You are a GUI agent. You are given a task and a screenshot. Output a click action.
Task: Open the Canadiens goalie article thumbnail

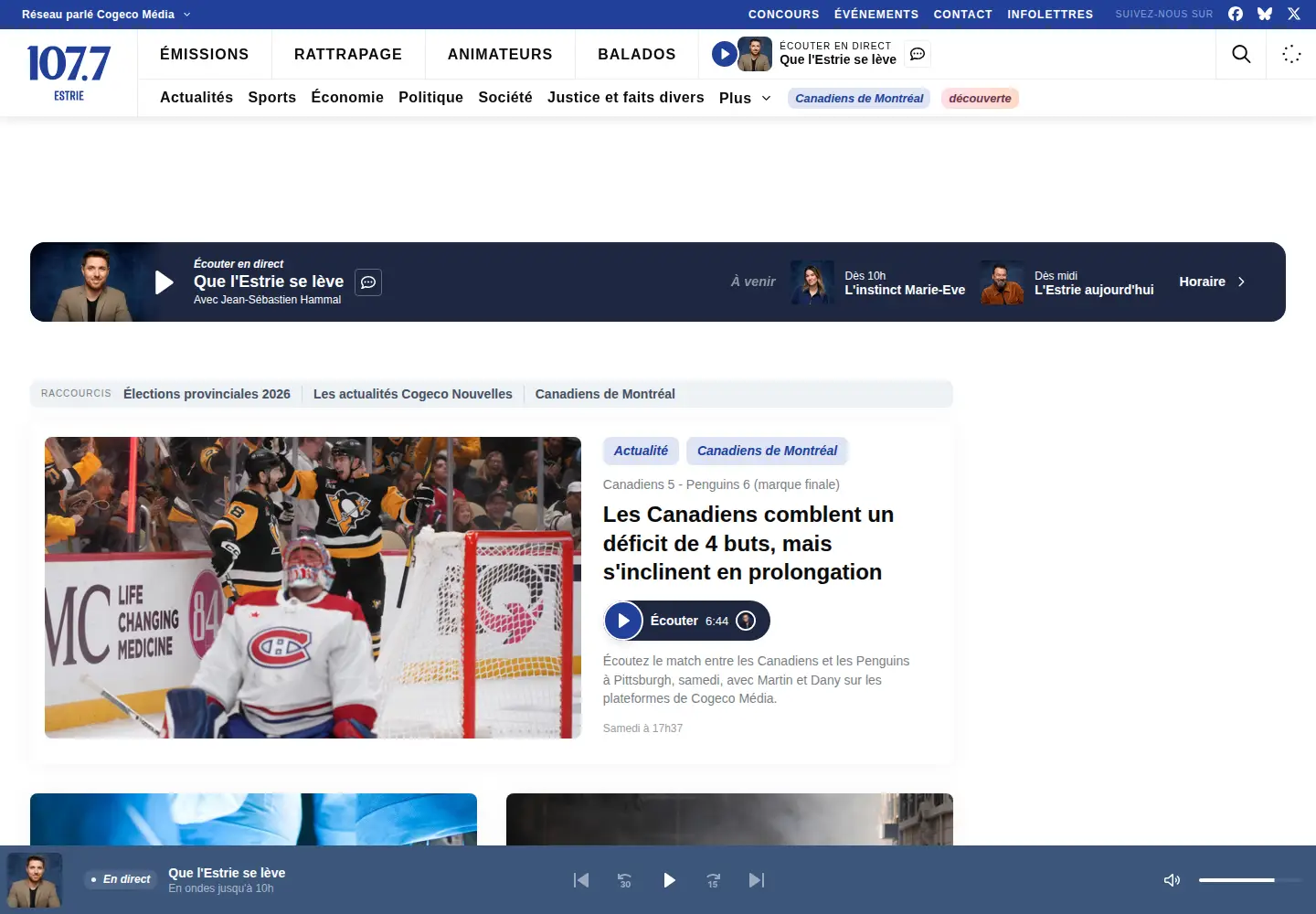tap(313, 588)
